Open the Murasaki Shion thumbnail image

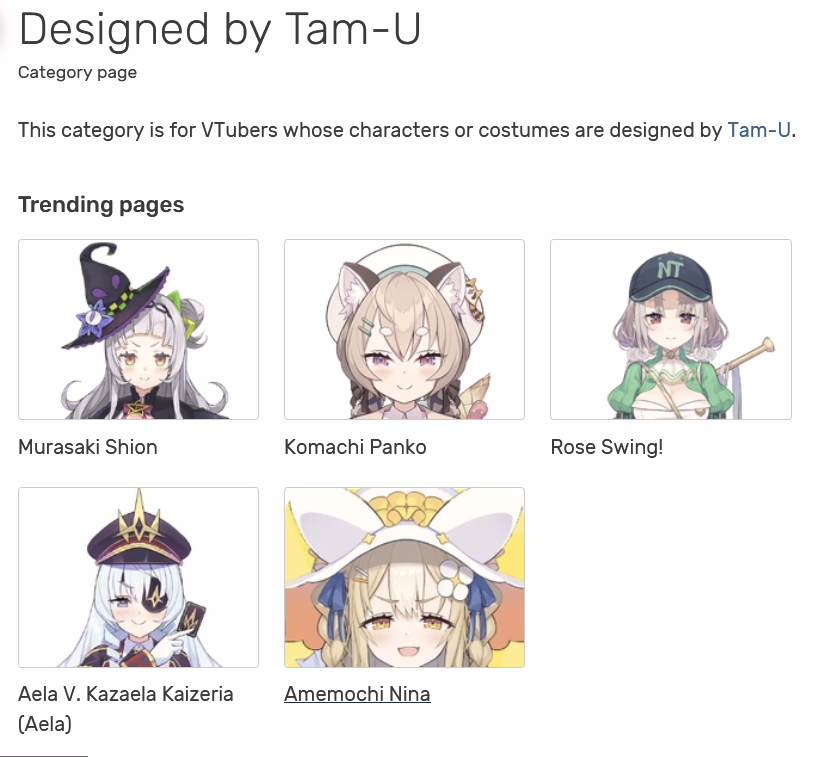click(138, 329)
